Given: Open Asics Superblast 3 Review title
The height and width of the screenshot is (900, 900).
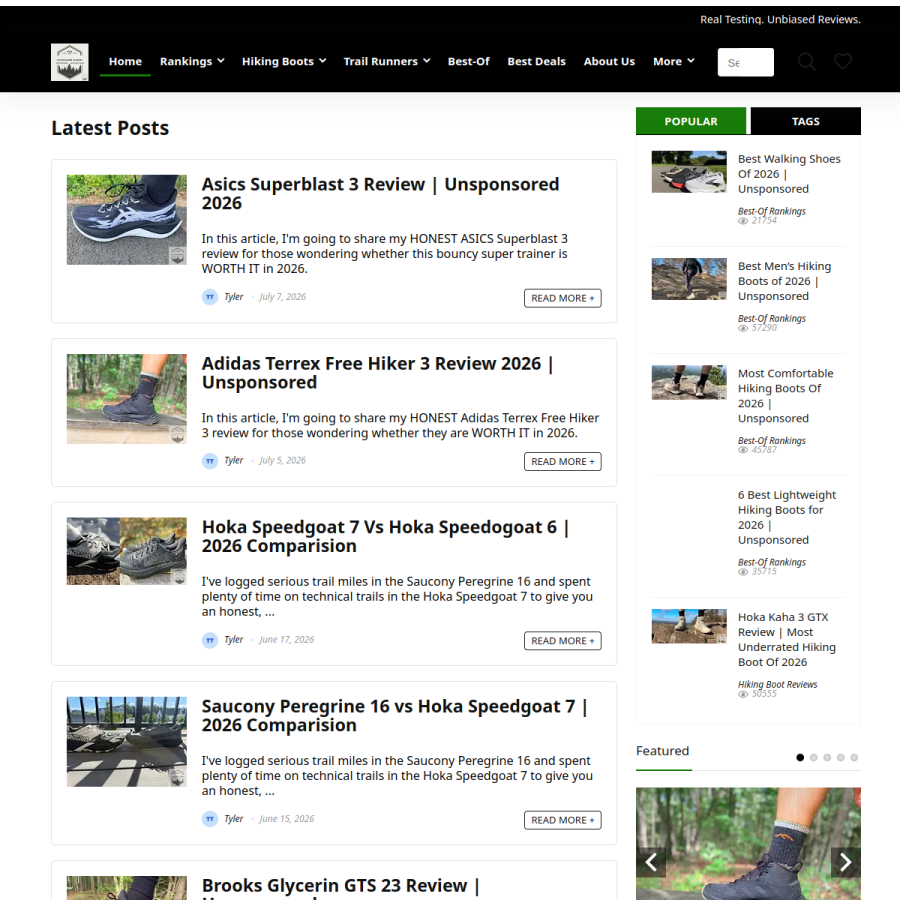Looking at the screenshot, I should 380,193.
